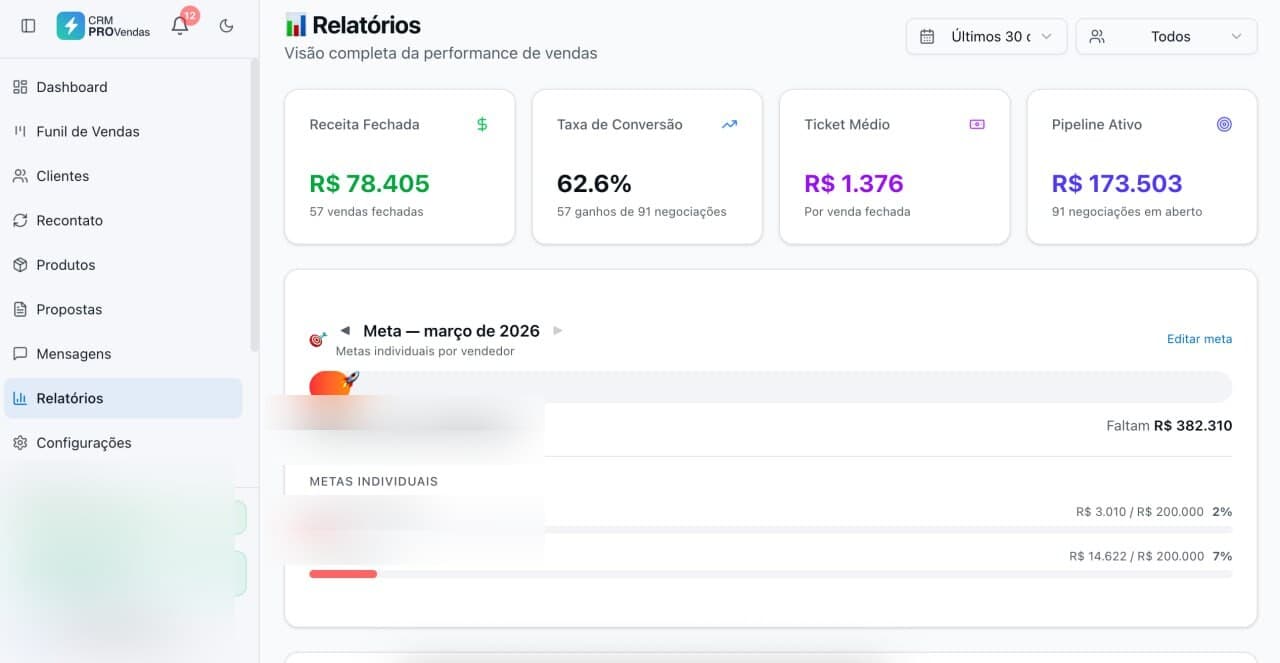Screen dimensions: 1280x663
Task: Open Dashboard from the sidebar
Action: 71,87
